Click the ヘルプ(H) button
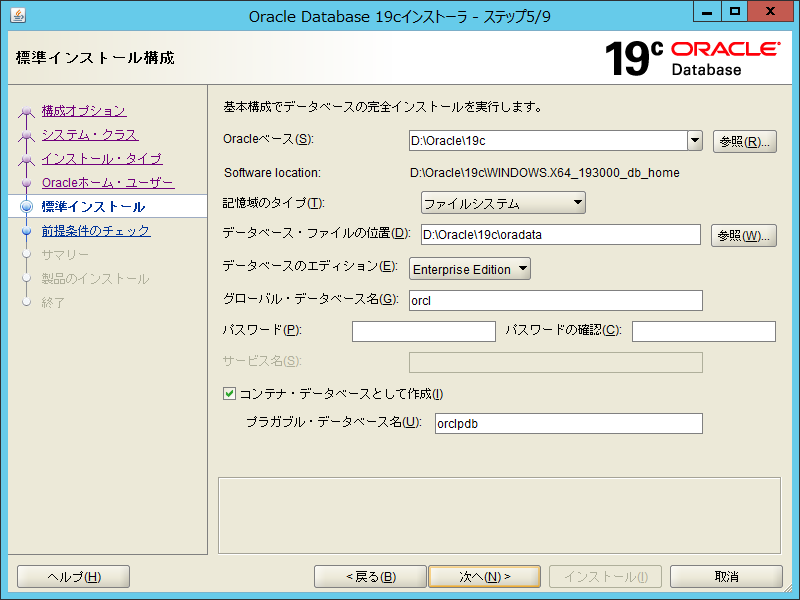 [73, 577]
